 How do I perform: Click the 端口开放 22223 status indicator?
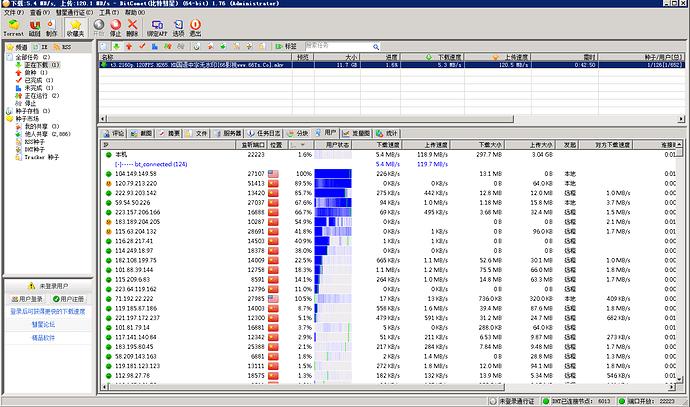pos(647,401)
